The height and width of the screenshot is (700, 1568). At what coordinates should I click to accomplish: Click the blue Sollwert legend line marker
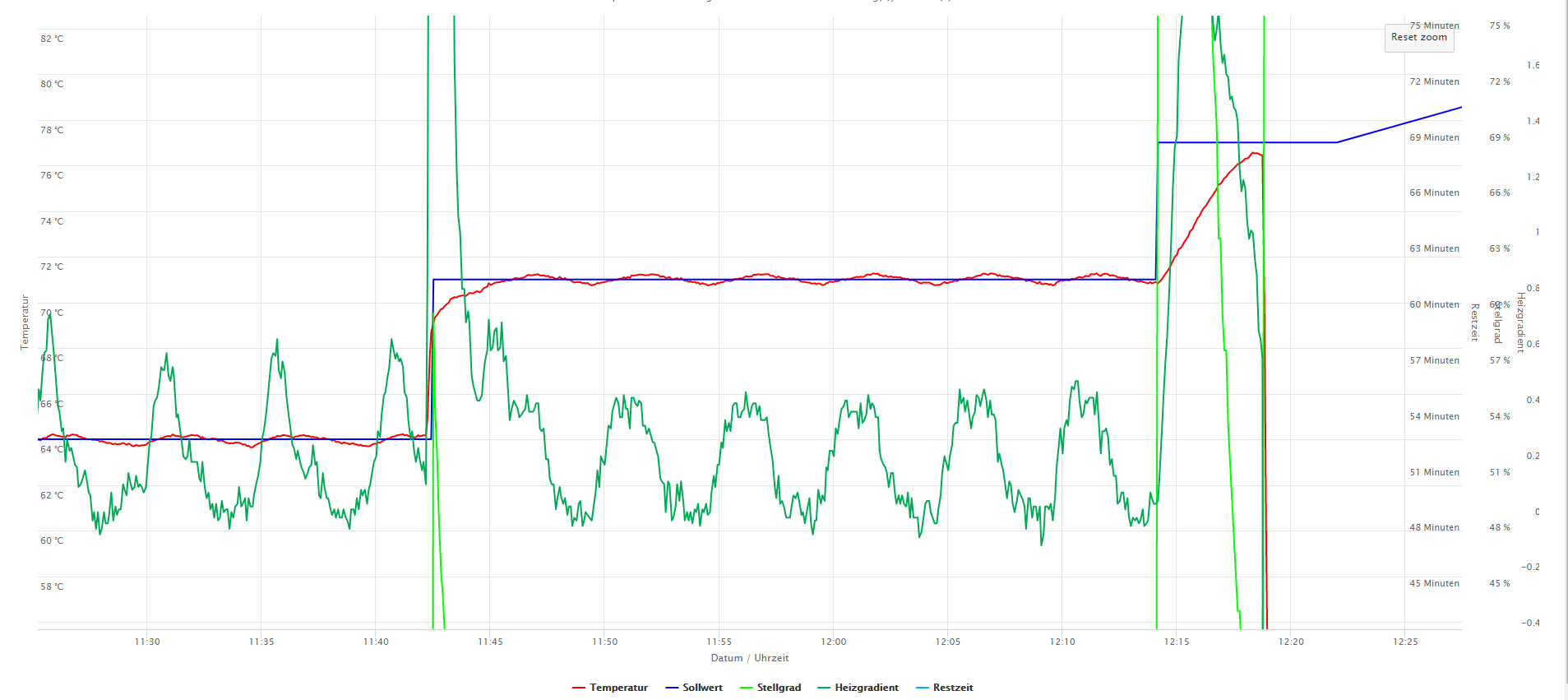click(x=672, y=688)
